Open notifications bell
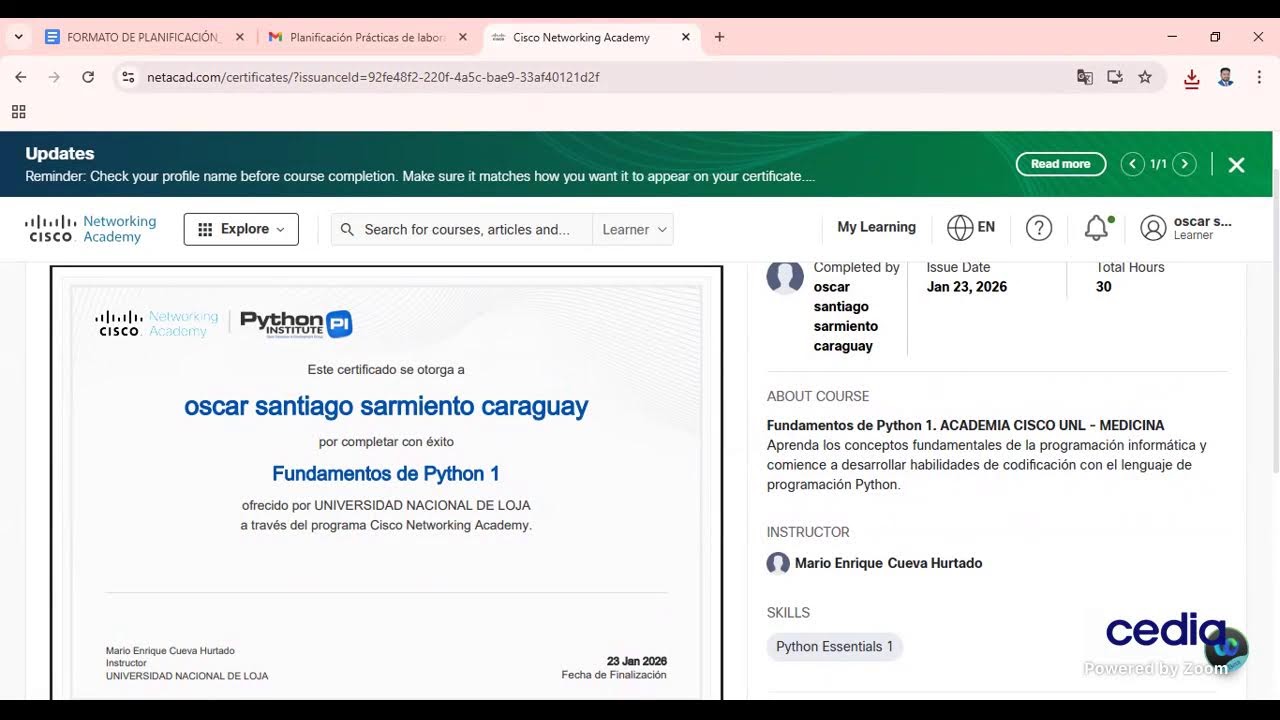This screenshot has height=720, width=1280. pos(1097,228)
